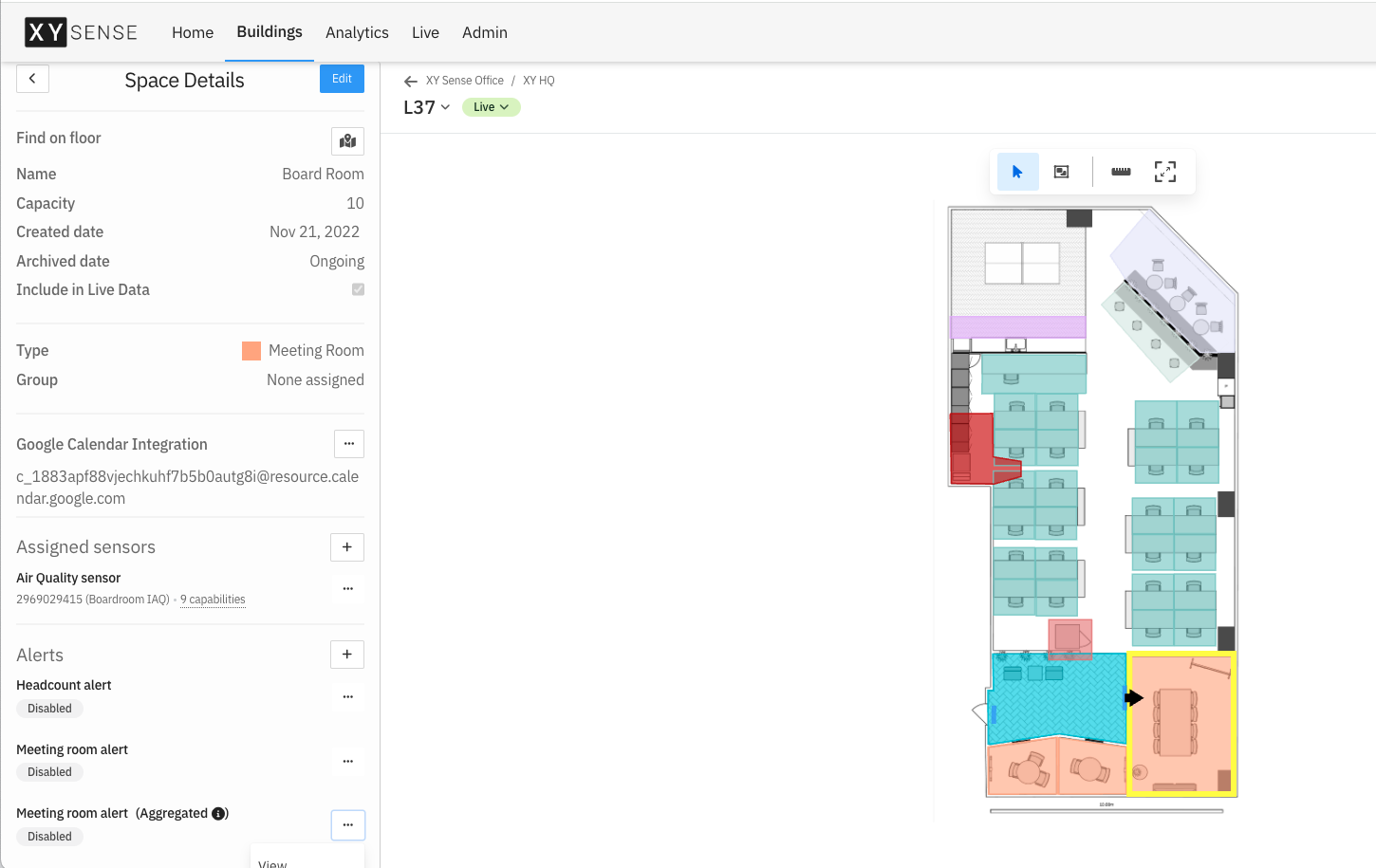Toggle Include in Live Data checkbox
The height and width of the screenshot is (868, 1376).
tap(358, 289)
